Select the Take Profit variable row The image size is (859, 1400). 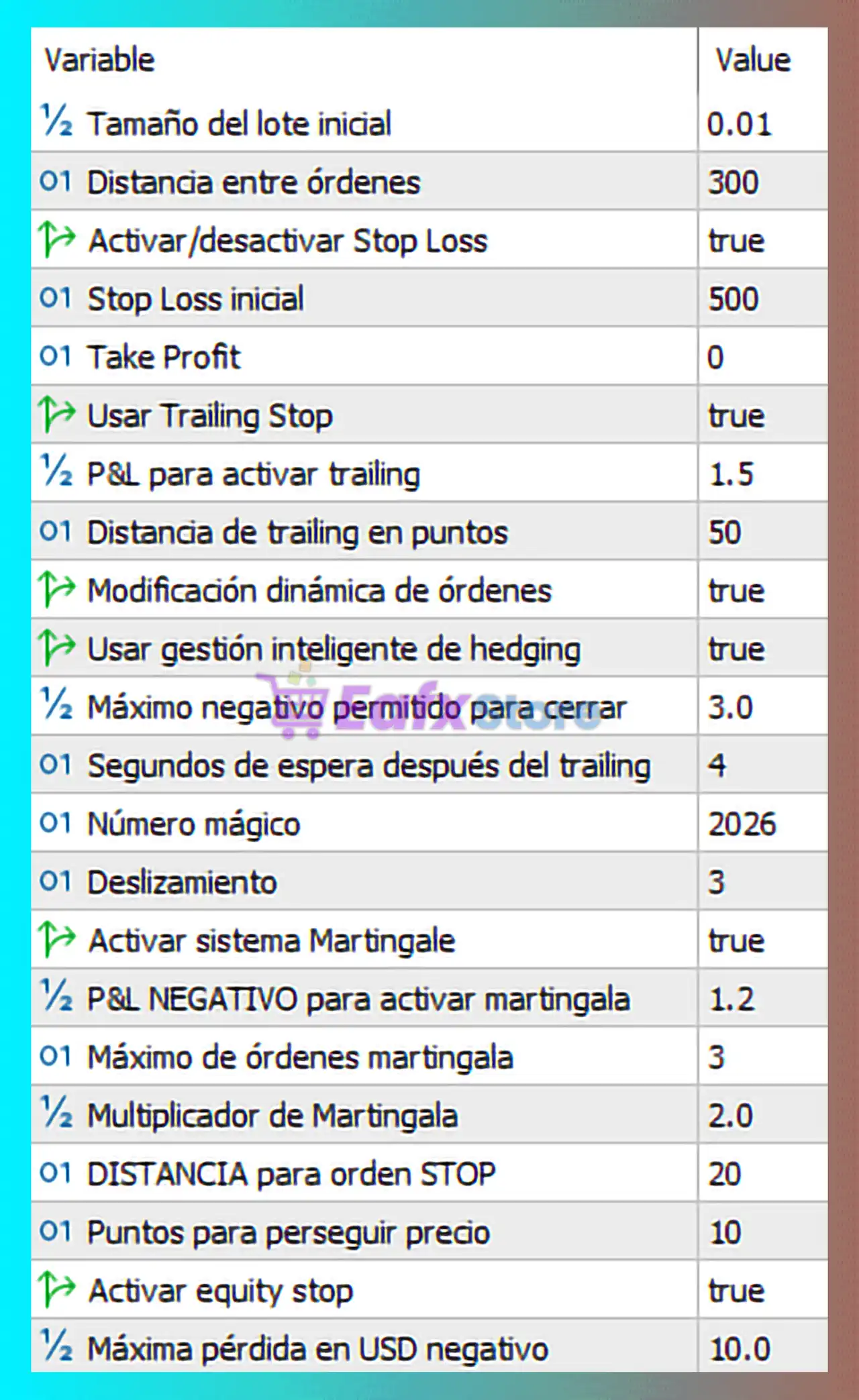(164, 356)
